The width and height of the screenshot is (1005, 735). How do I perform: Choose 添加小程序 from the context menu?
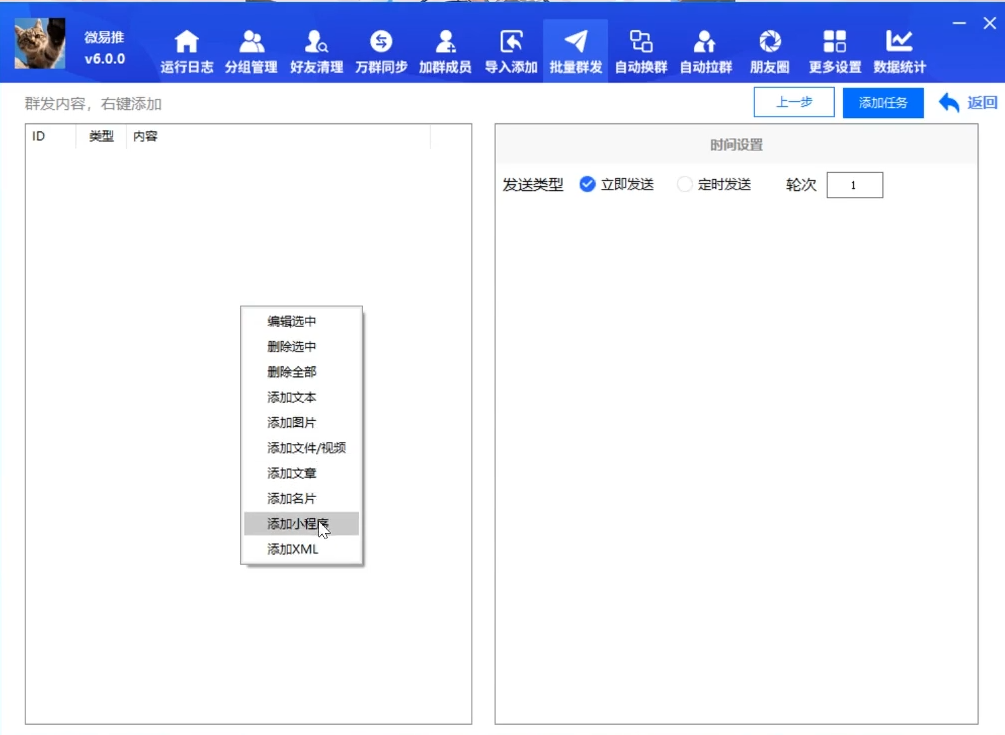pos(300,523)
